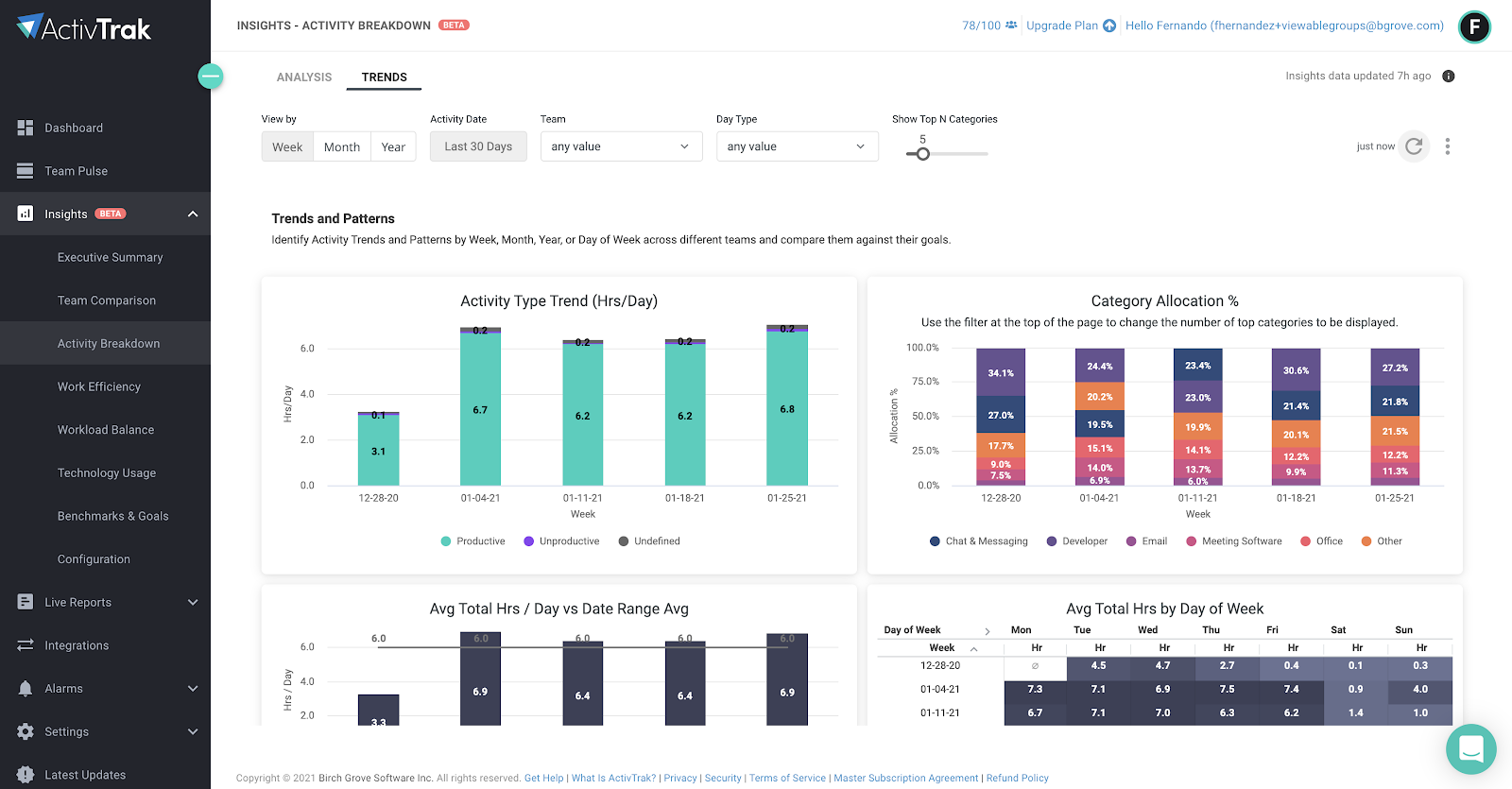The image size is (1512, 789).
Task: Open the three-dot dashboard options menu
Action: point(1448,146)
